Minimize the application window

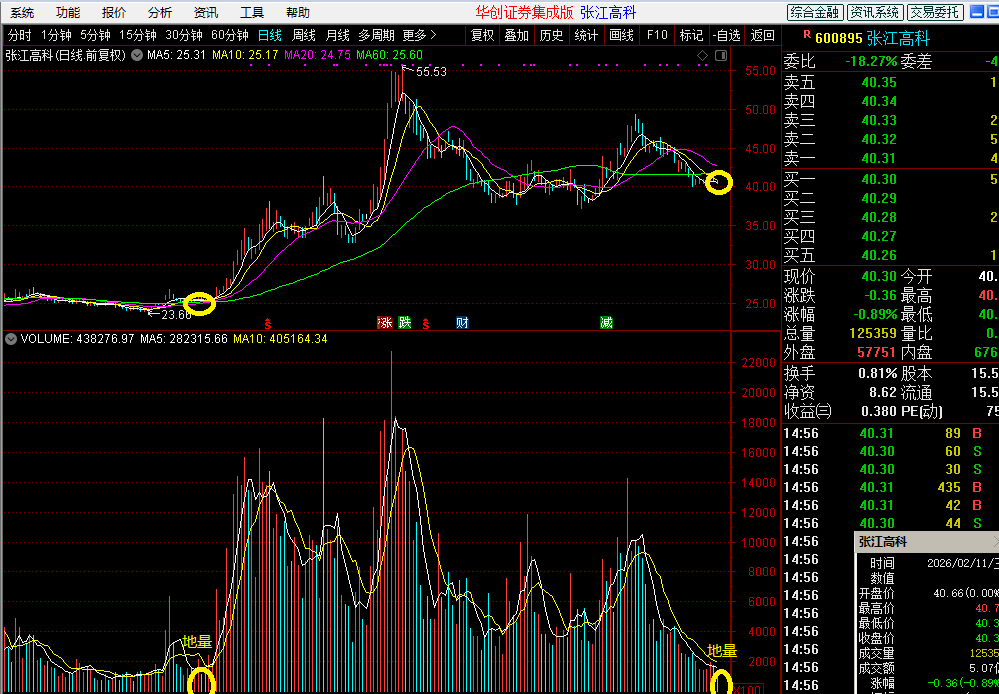(x=976, y=11)
